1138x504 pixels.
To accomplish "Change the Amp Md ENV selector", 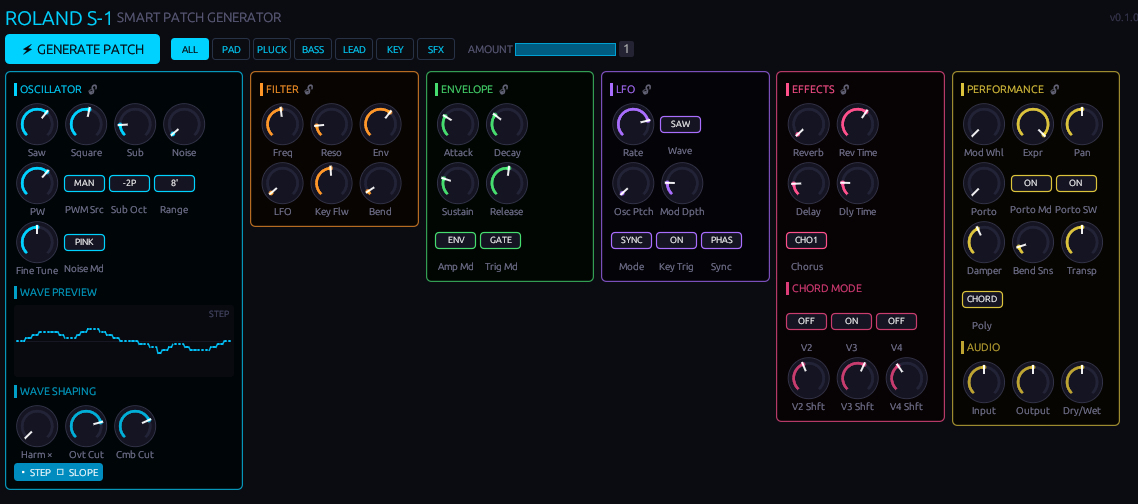I will pyautogui.click(x=455, y=240).
